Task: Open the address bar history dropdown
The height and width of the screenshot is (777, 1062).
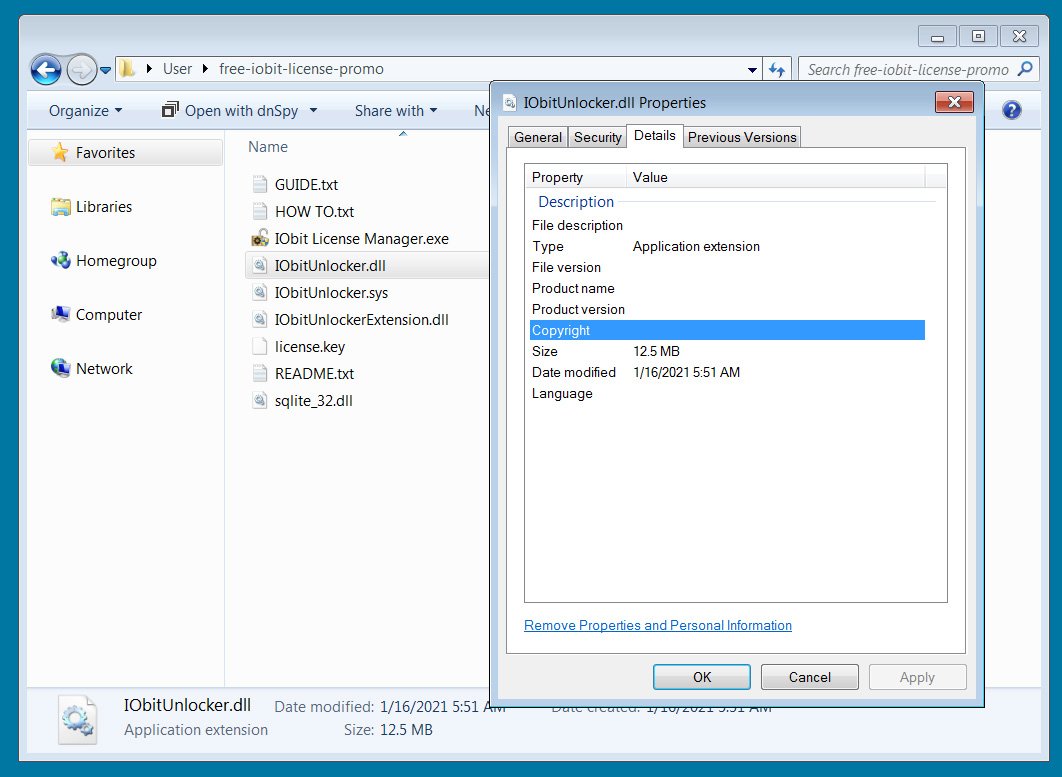Action: (x=753, y=69)
